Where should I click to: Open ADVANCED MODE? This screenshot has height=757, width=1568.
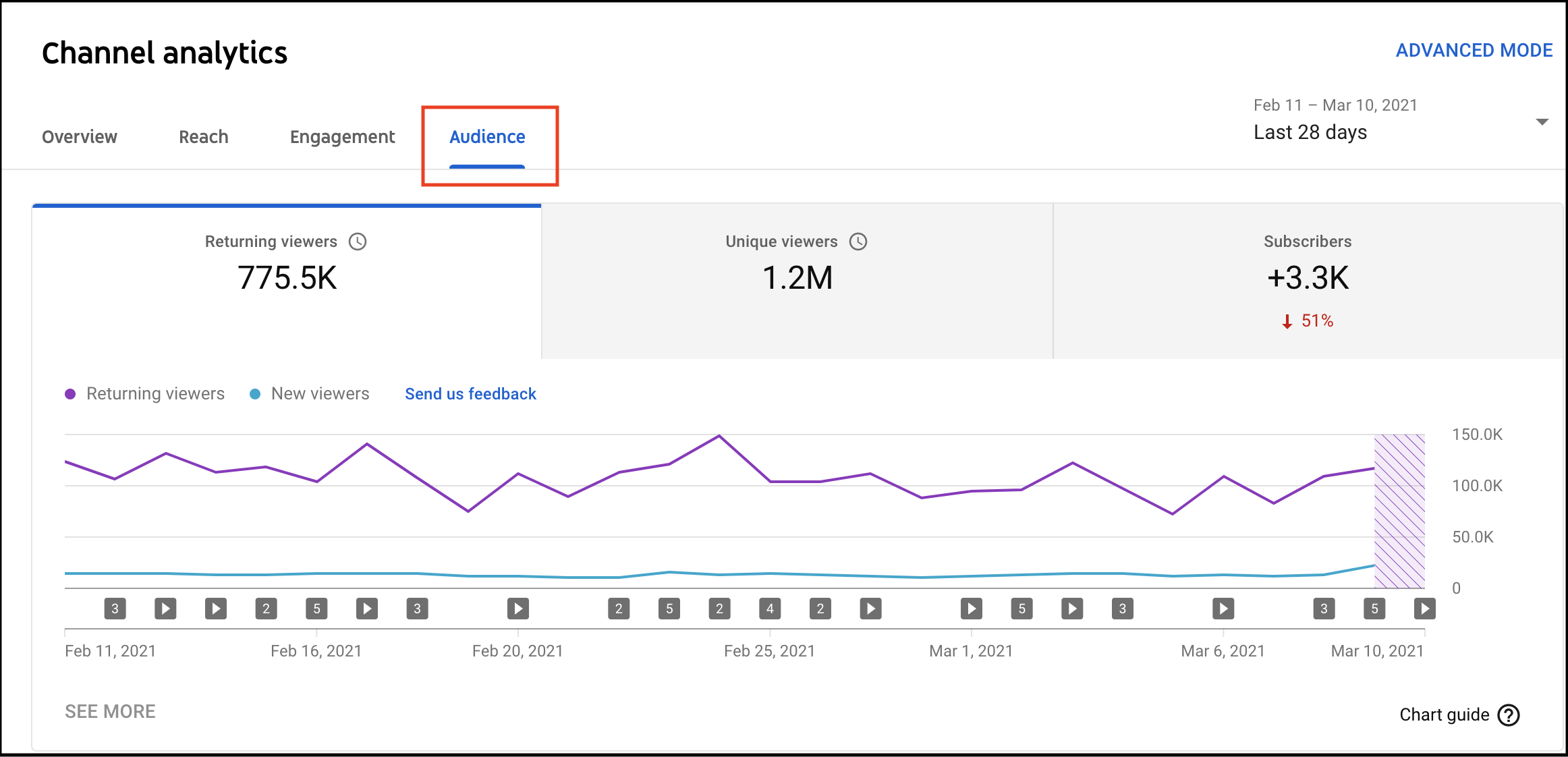click(x=1474, y=51)
